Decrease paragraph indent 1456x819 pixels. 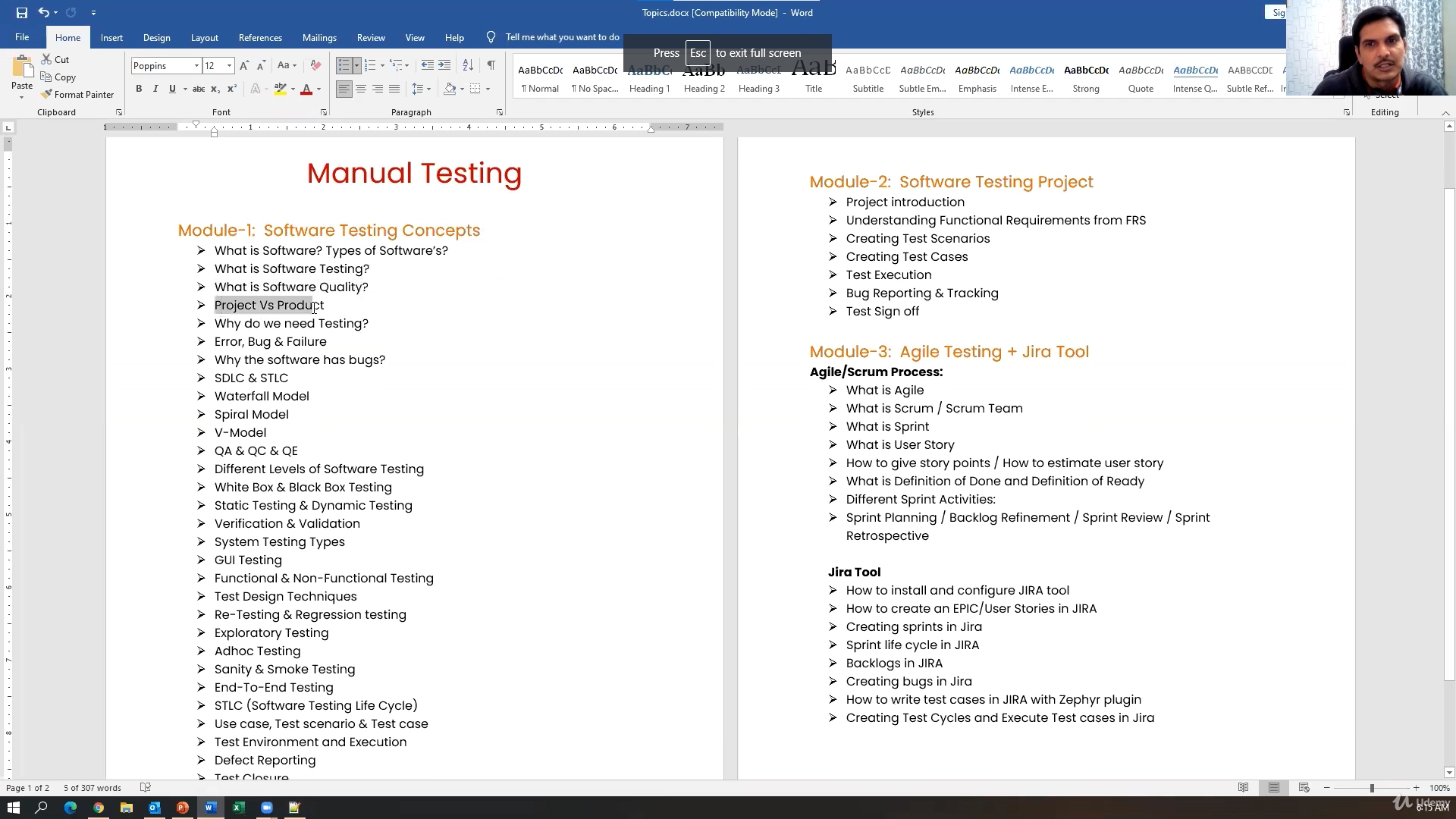428,66
